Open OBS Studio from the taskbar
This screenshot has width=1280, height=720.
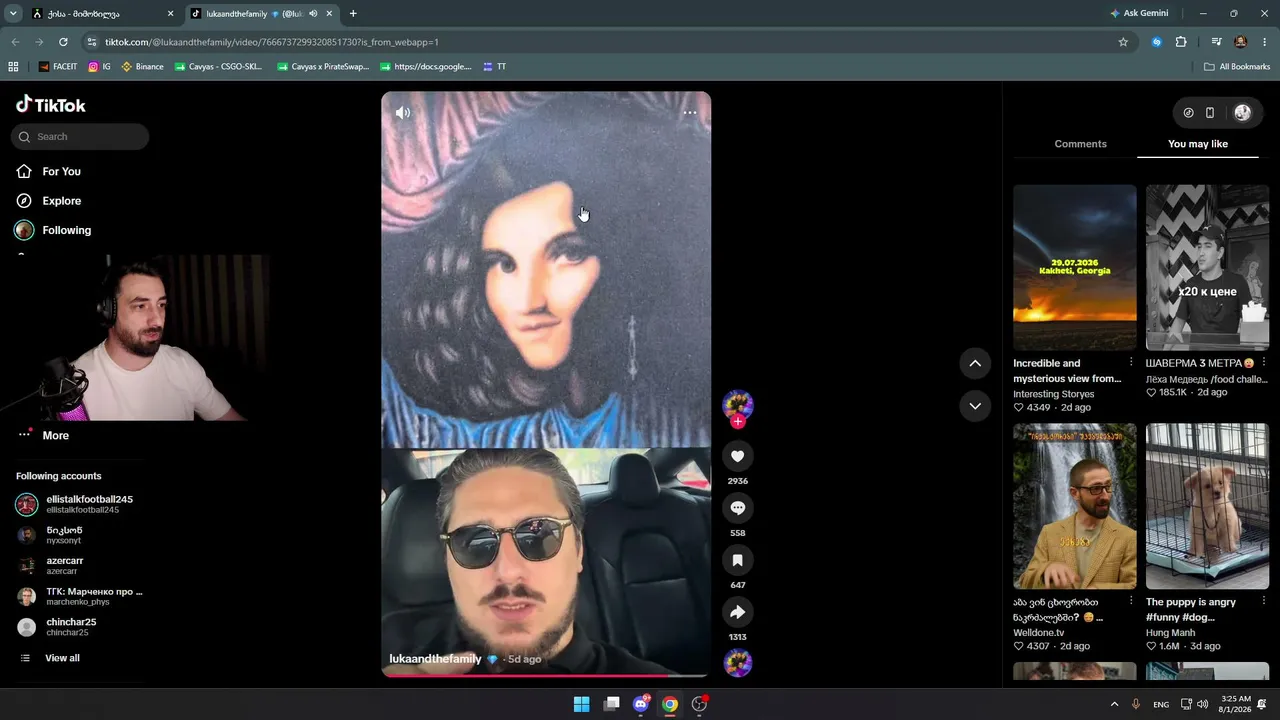click(x=700, y=704)
